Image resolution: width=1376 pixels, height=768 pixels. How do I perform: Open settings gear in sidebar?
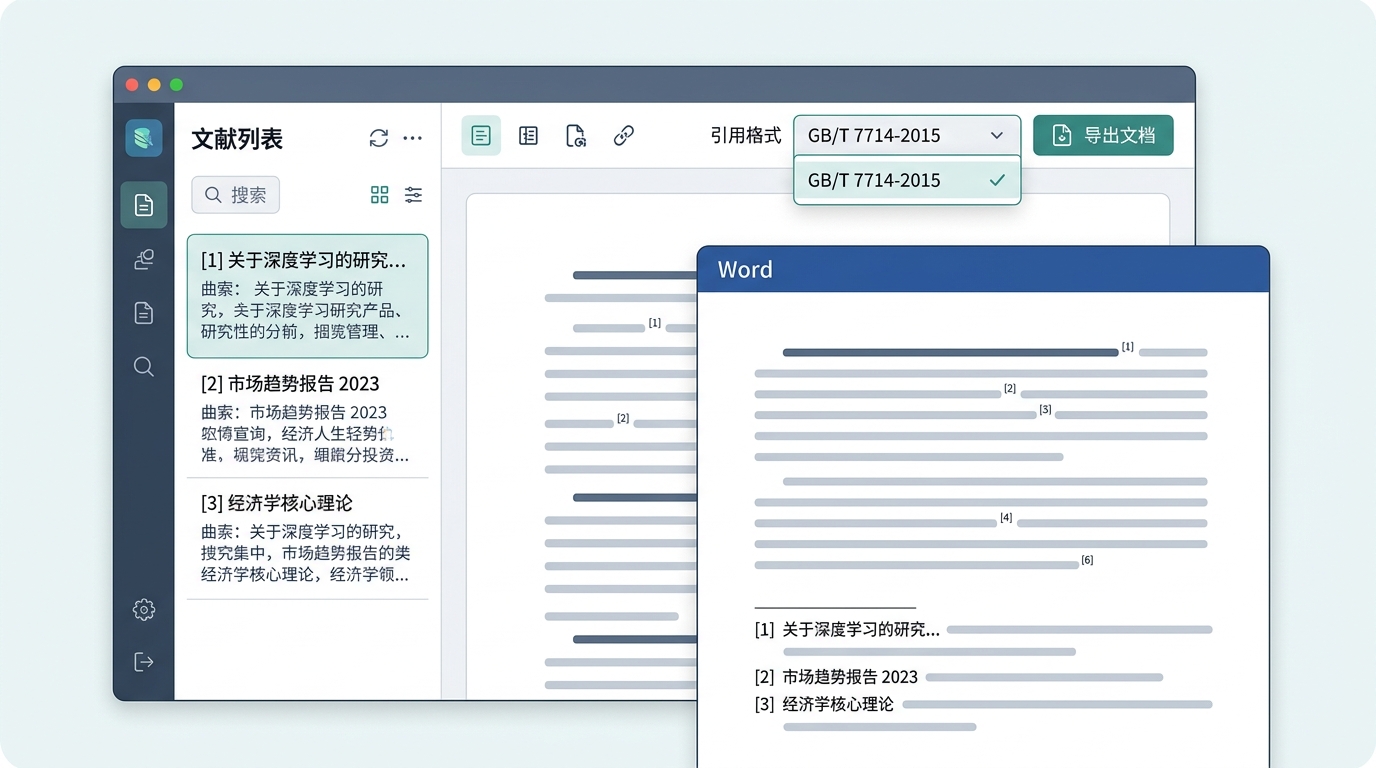(144, 610)
